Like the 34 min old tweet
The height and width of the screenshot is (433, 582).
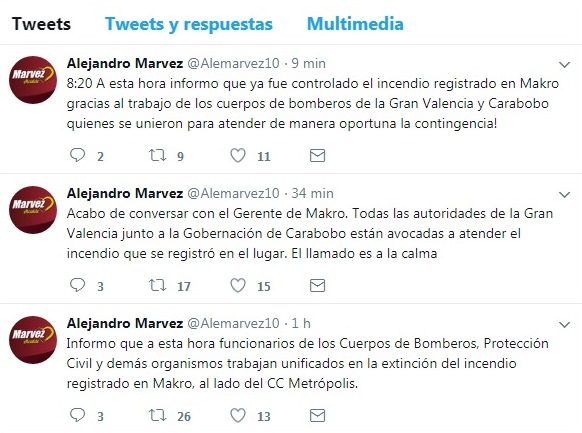238,285
